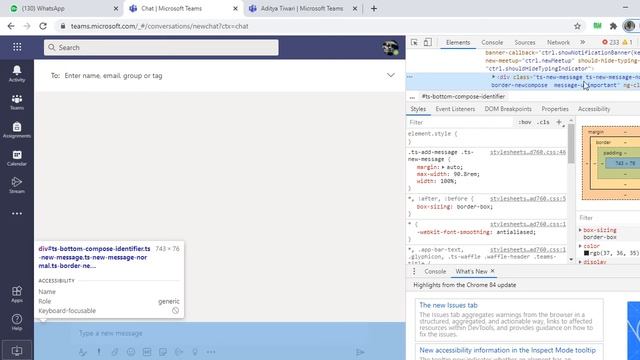This screenshot has height=360, width=640.
Task: Open the Apps store in sidebar
Action: click(x=17, y=294)
